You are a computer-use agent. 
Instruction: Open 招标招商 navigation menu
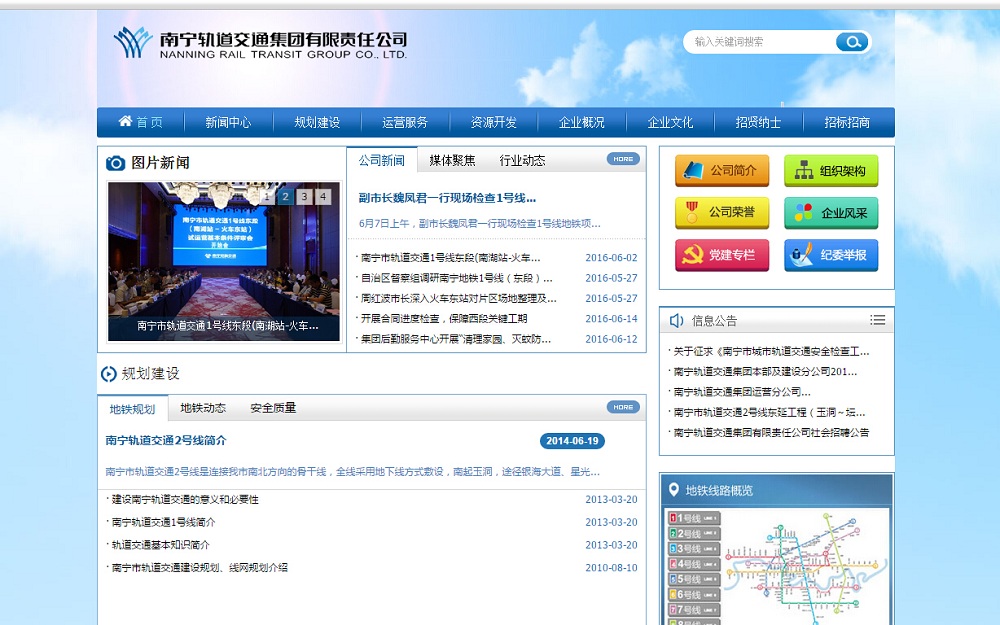(x=847, y=122)
